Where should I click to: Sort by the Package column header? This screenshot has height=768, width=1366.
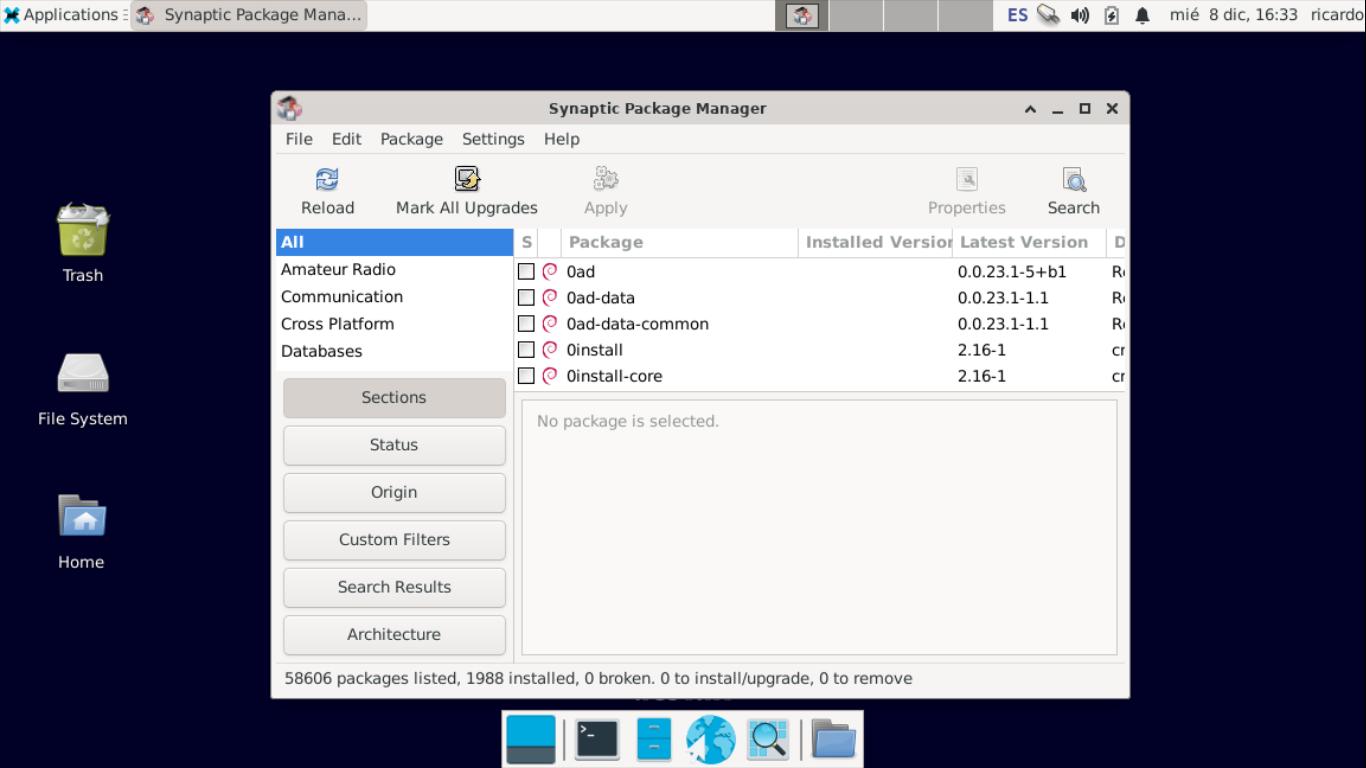pos(679,242)
